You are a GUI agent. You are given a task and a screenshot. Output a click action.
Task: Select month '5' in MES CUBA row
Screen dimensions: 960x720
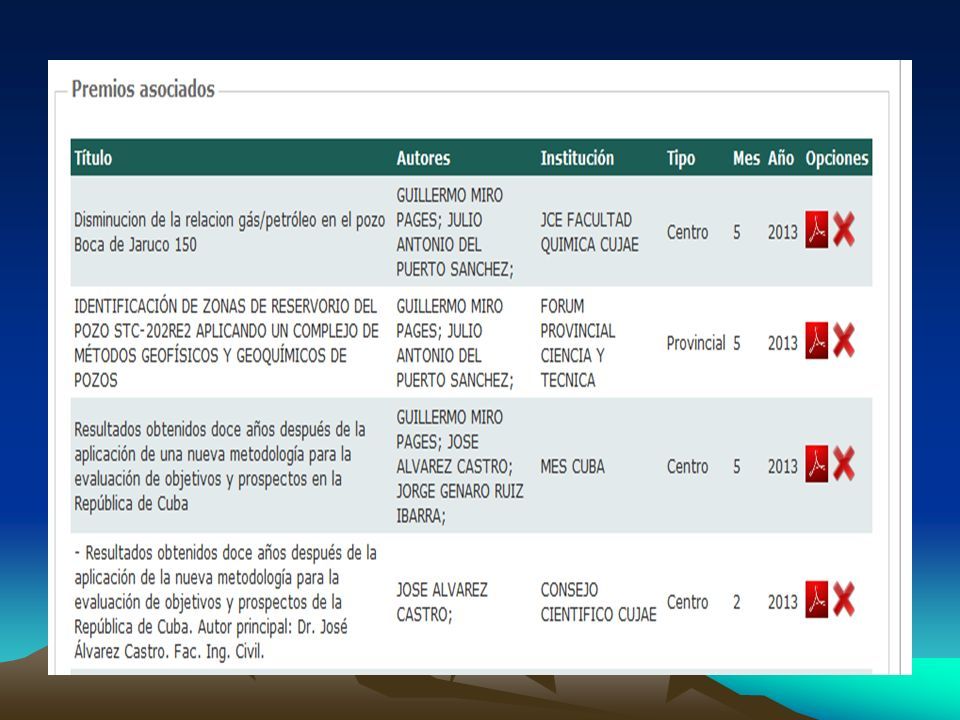[737, 467]
